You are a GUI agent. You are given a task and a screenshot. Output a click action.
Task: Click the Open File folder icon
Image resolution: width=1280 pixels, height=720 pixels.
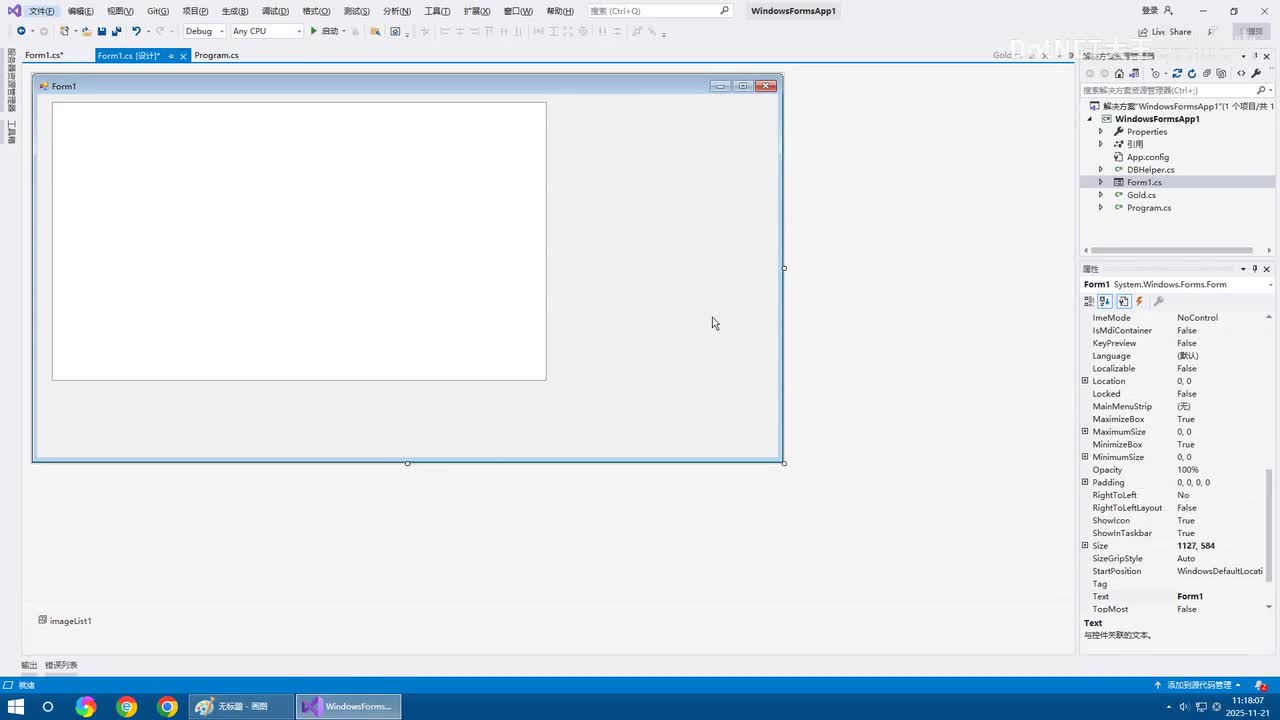point(87,31)
